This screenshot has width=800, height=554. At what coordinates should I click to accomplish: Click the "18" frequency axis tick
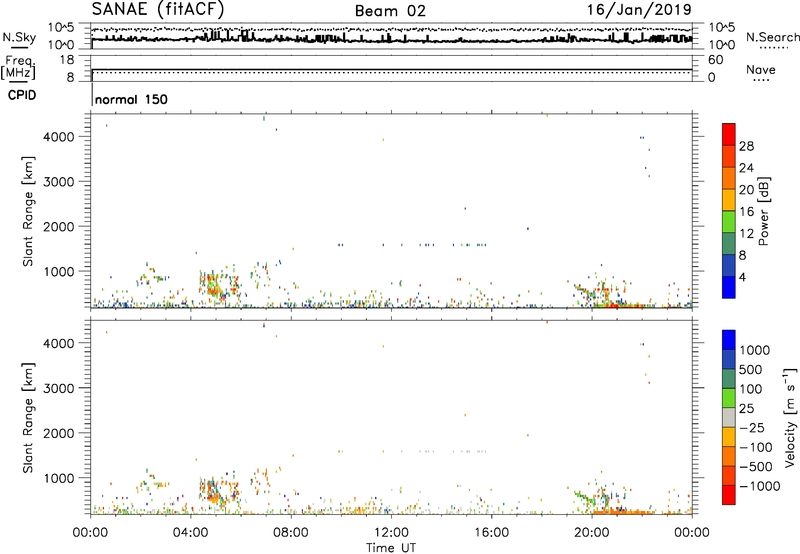(67, 60)
